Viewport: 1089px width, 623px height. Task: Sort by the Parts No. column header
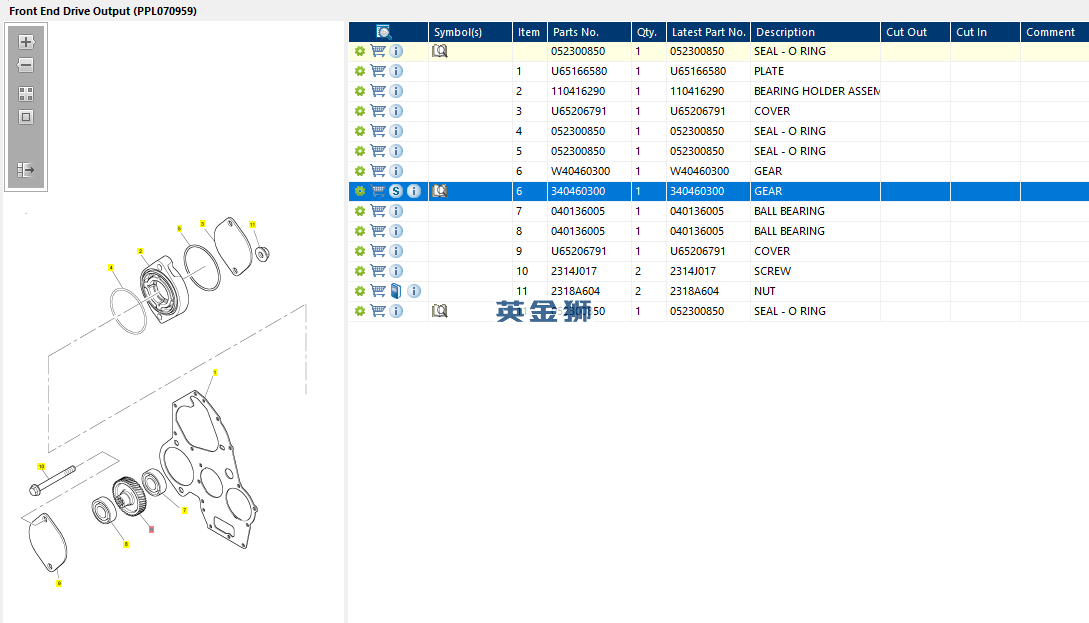pyautogui.click(x=589, y=32)
